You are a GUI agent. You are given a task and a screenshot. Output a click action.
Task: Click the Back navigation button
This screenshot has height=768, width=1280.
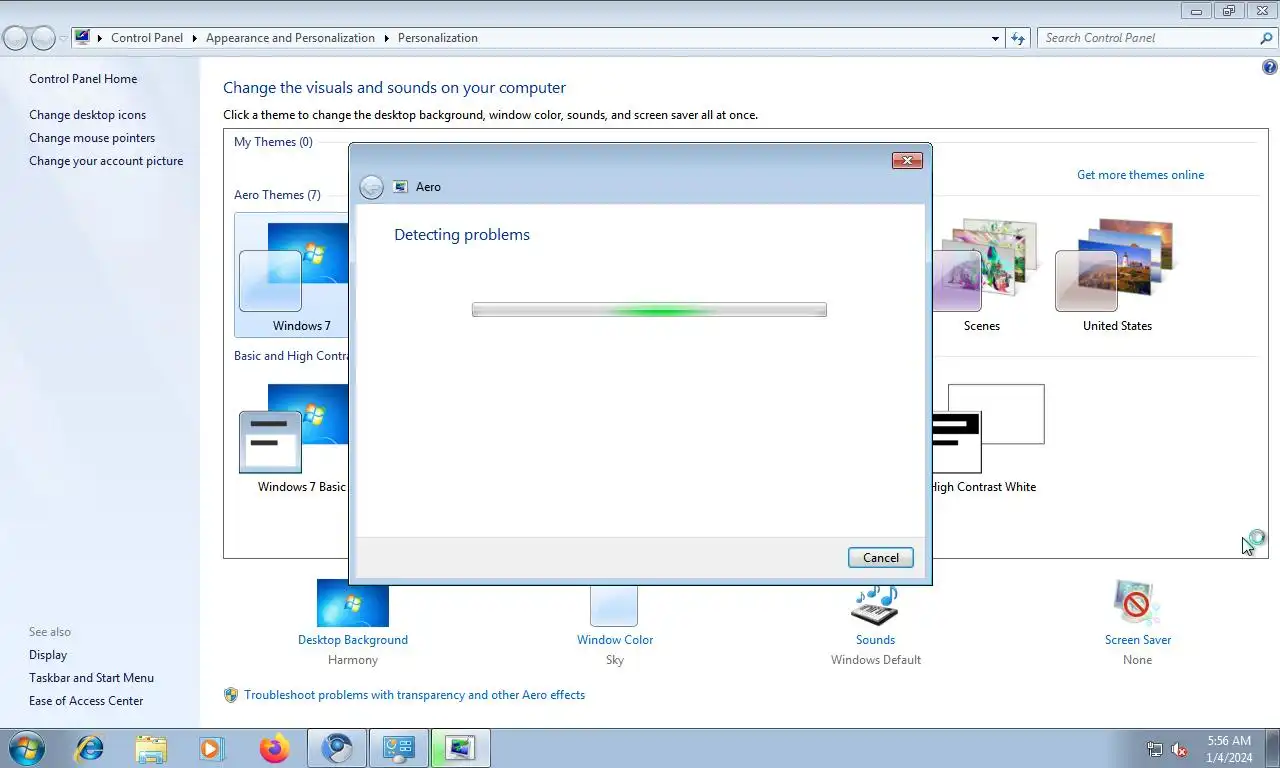click(x=16, y=38)
